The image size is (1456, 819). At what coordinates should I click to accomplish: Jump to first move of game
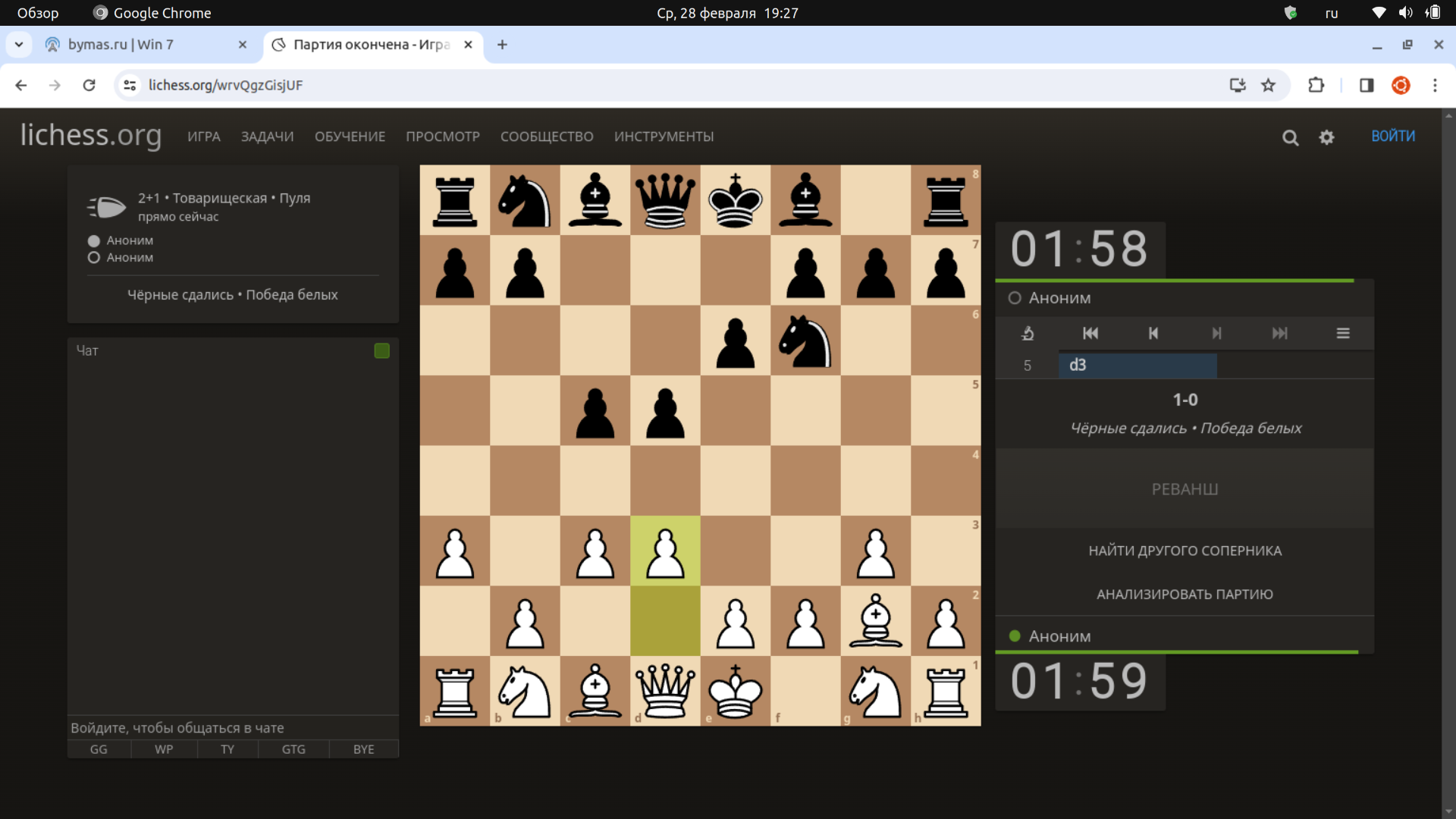click(1090, 333)
